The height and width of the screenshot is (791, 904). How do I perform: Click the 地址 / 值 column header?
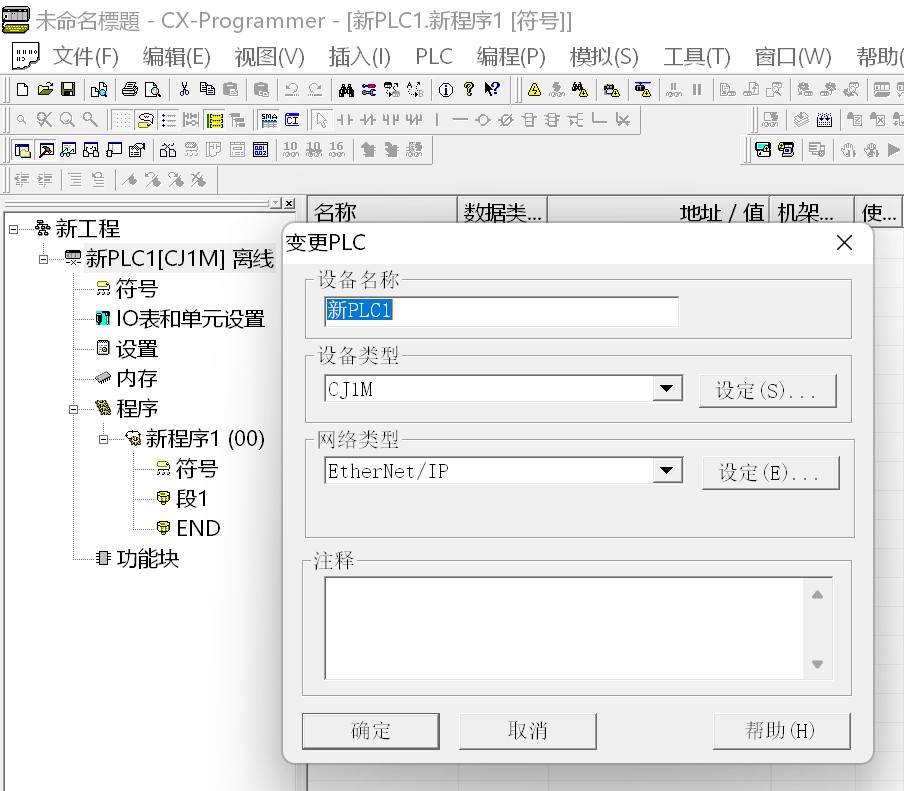tap(658, 212)
